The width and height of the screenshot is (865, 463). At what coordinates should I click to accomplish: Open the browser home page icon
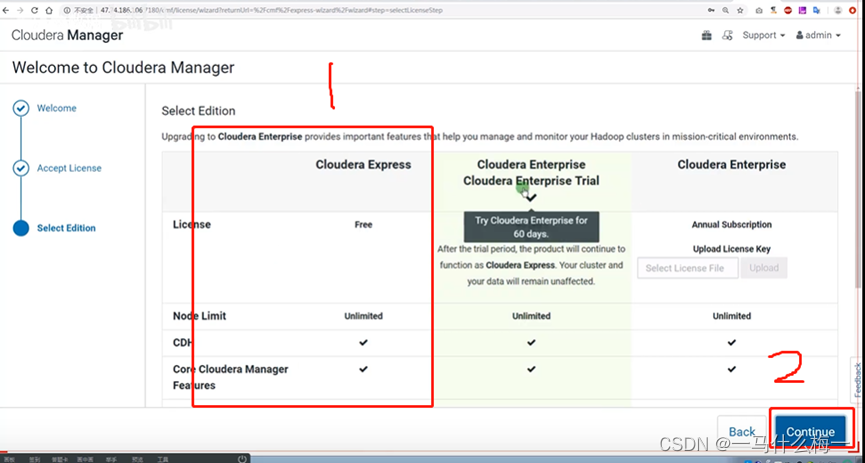point(49,10)
